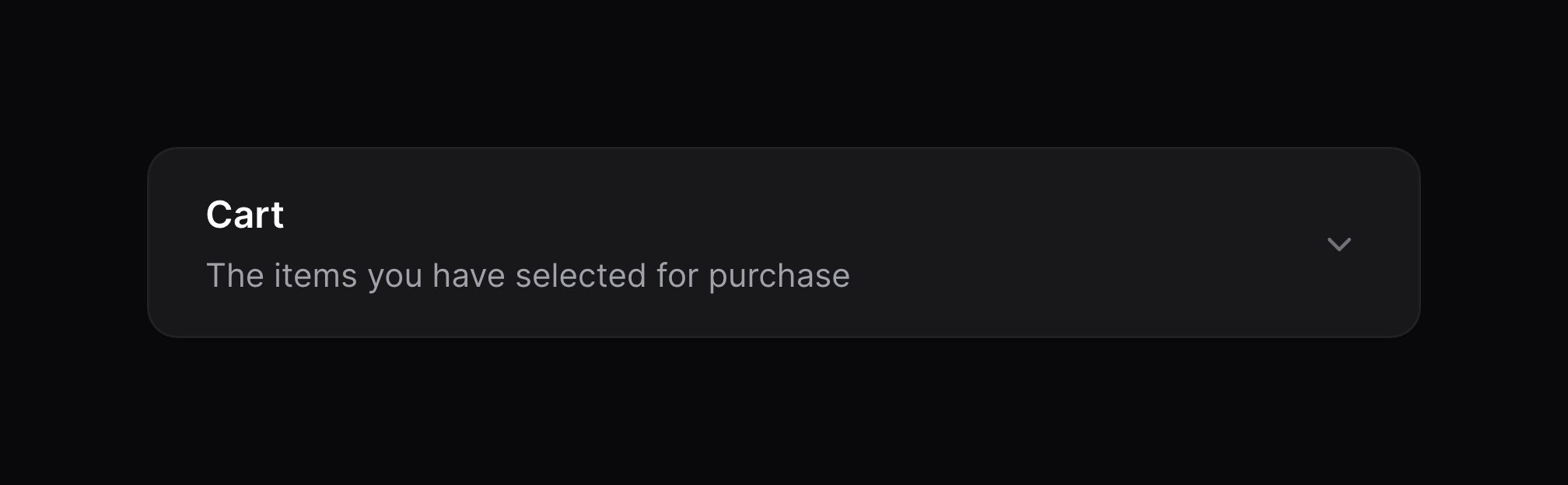
Task: Click the downward chevron icon
Action: point(1339,244)
